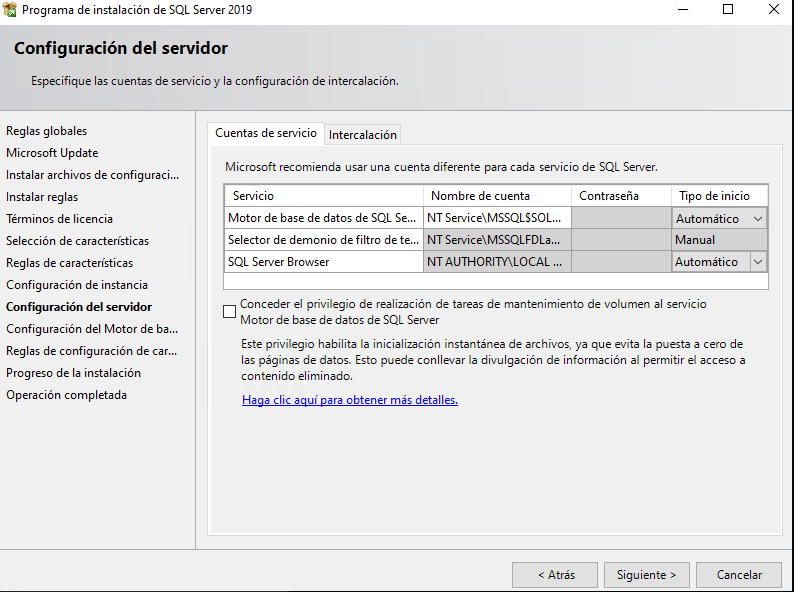This screenshot has height=592, width=794.
Task: Open startup type dropdown for SQL Server Browser
Action: [x=758, y=262]
